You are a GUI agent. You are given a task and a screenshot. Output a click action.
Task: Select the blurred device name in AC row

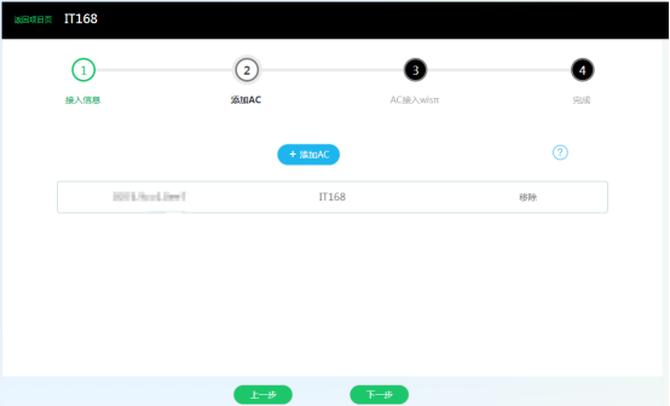coord(149,197)
